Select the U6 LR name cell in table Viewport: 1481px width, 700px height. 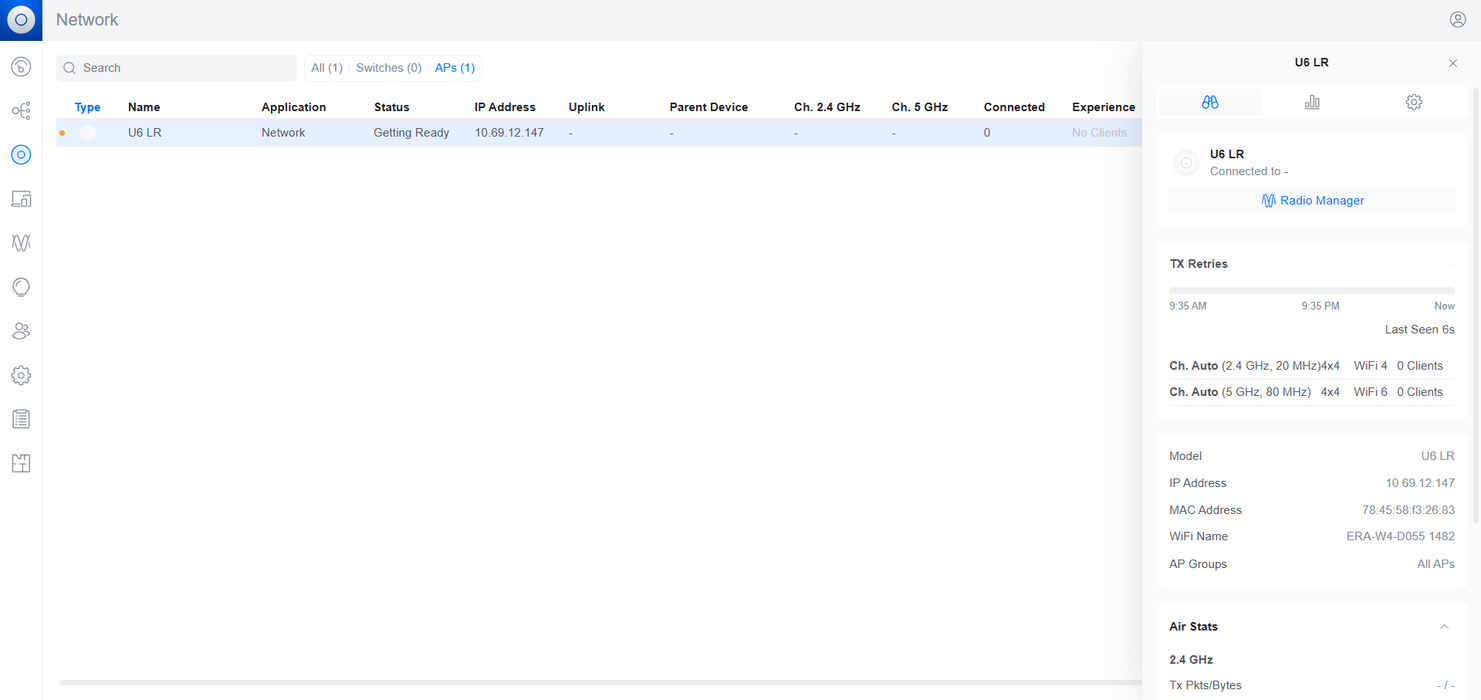coord(145,133)
